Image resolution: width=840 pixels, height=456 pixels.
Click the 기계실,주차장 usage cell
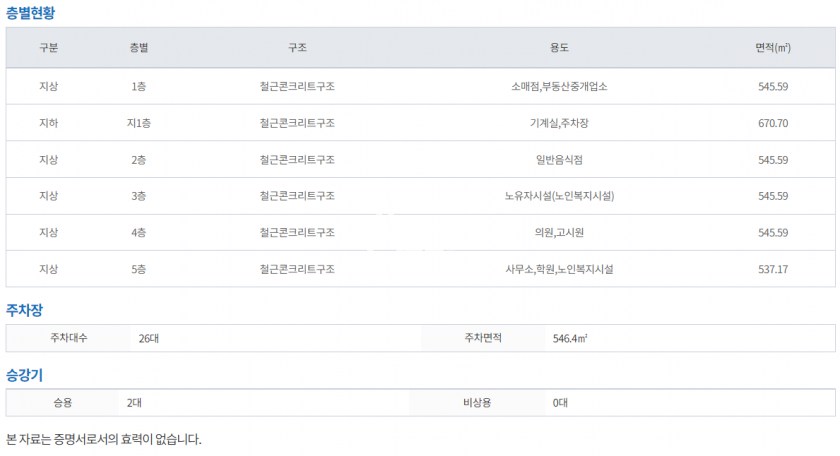[559, 123]
